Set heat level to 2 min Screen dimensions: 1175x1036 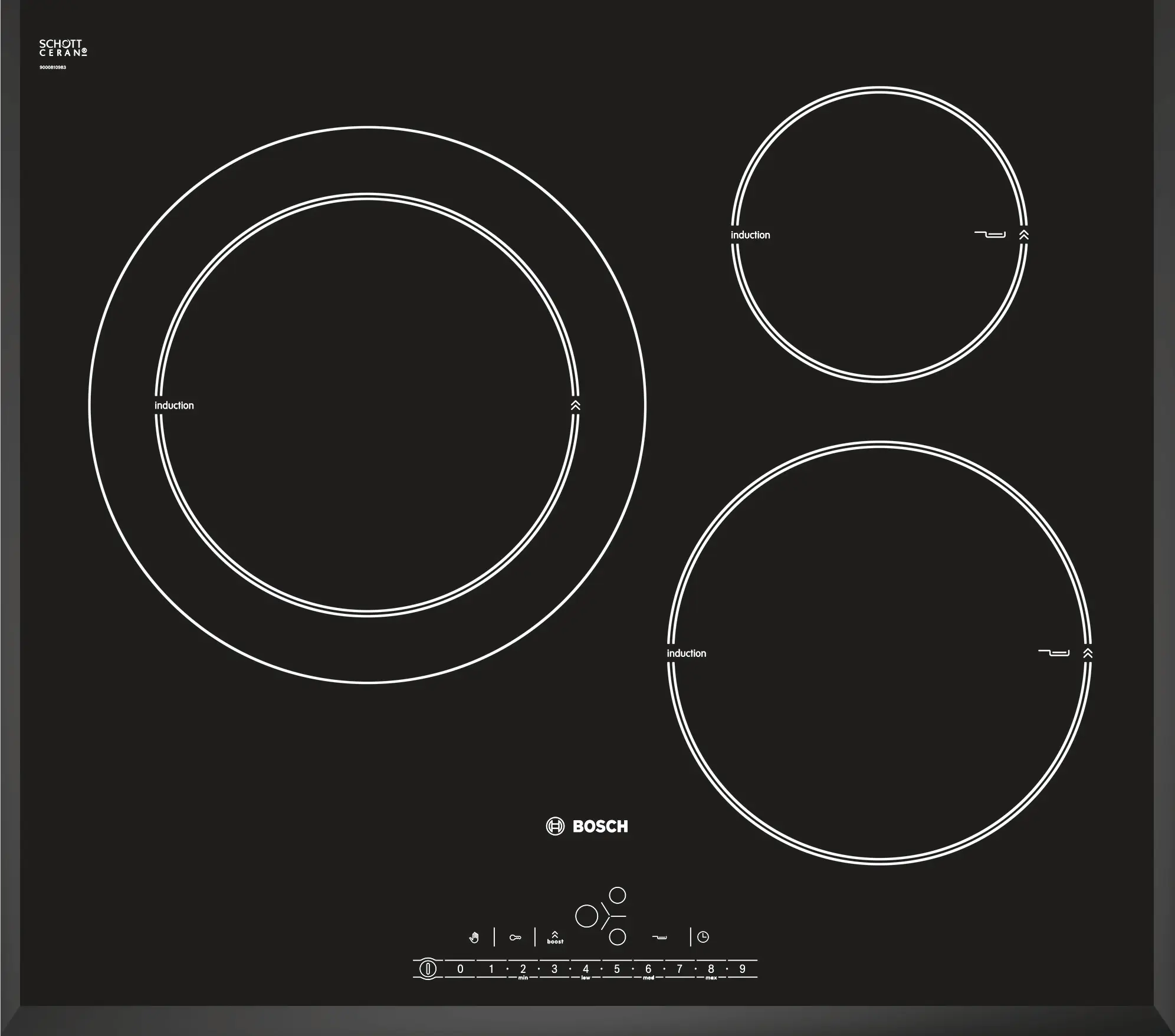pos(523,969)
